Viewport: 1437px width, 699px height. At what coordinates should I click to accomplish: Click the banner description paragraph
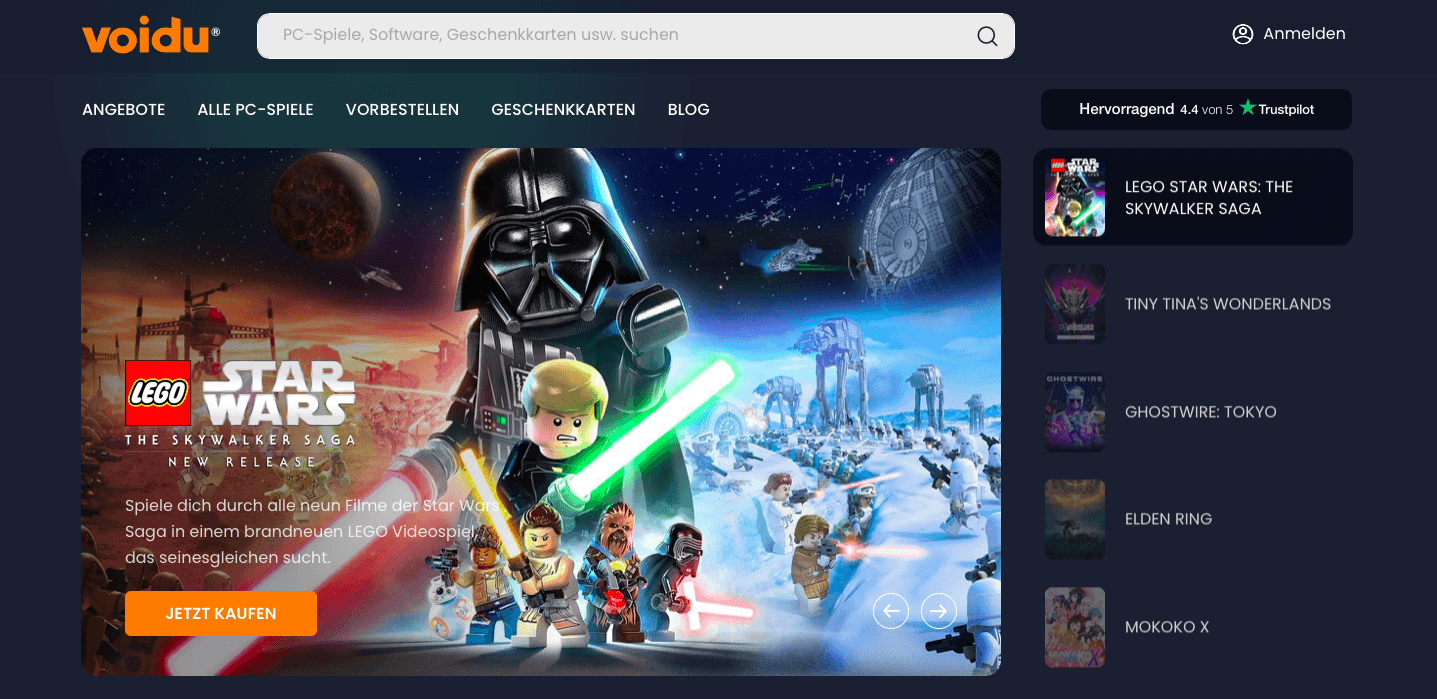tap(312, 531)
